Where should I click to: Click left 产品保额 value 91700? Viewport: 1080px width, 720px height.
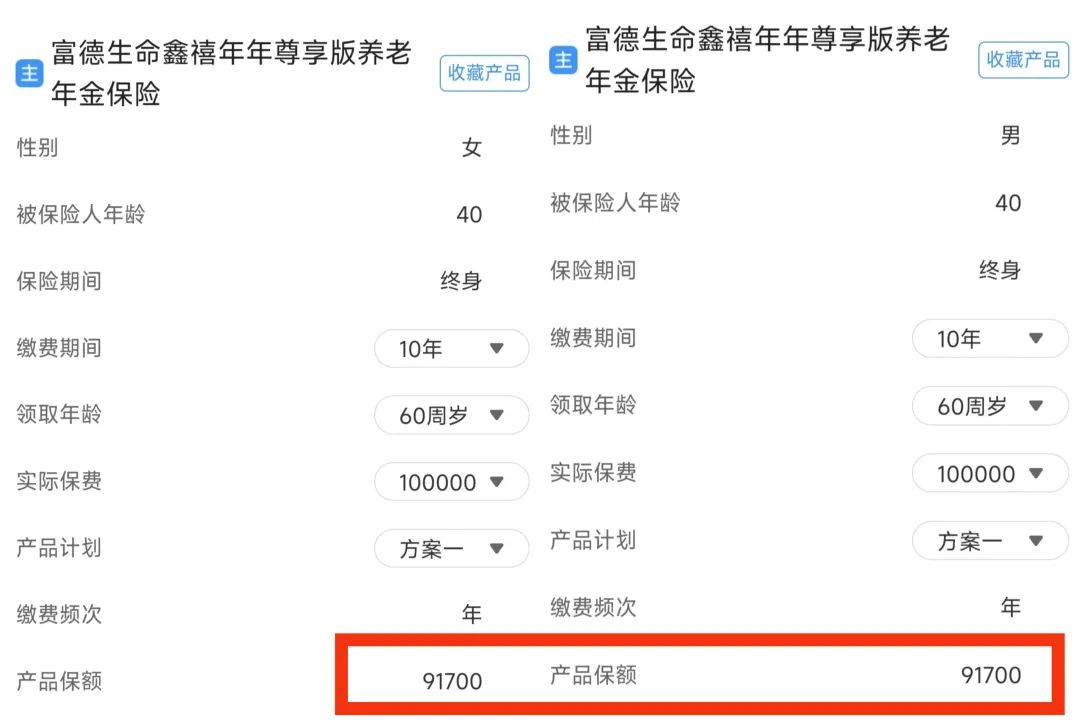point(452,681)
